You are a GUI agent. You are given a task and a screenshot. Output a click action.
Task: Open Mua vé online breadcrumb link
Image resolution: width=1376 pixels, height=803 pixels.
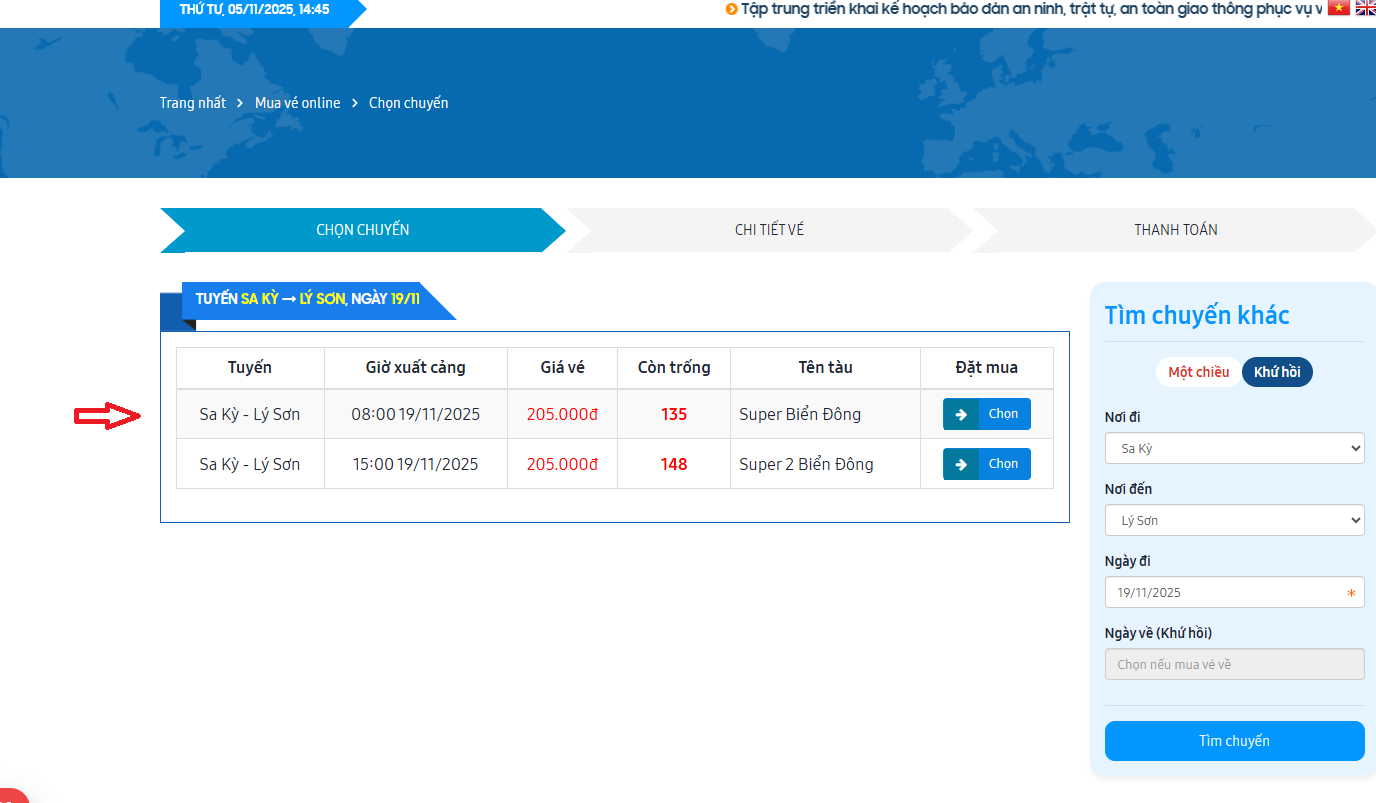click(297, 103)
